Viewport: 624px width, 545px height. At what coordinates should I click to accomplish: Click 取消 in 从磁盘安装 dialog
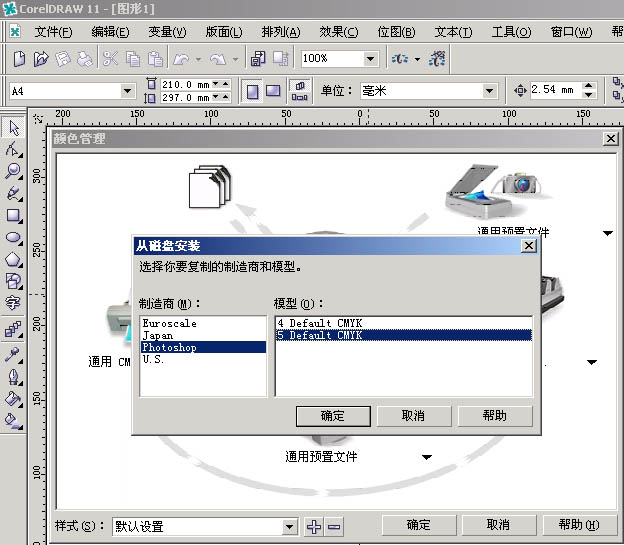click(x=414, y=416)
